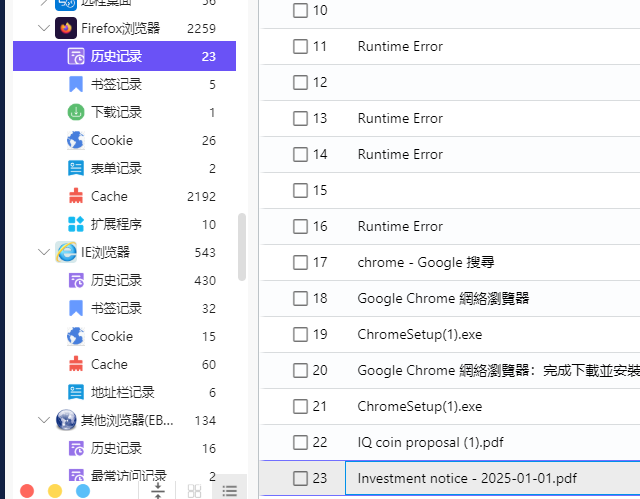Collapse the Firefox浏览器 tree node
The height and width of the screenshot is (499, 640).
click(x=44, y=28)
